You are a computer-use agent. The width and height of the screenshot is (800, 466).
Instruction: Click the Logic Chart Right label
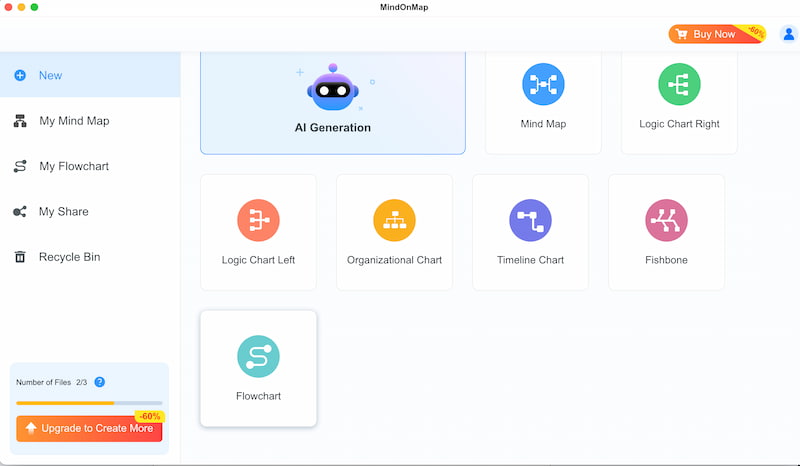679,124
